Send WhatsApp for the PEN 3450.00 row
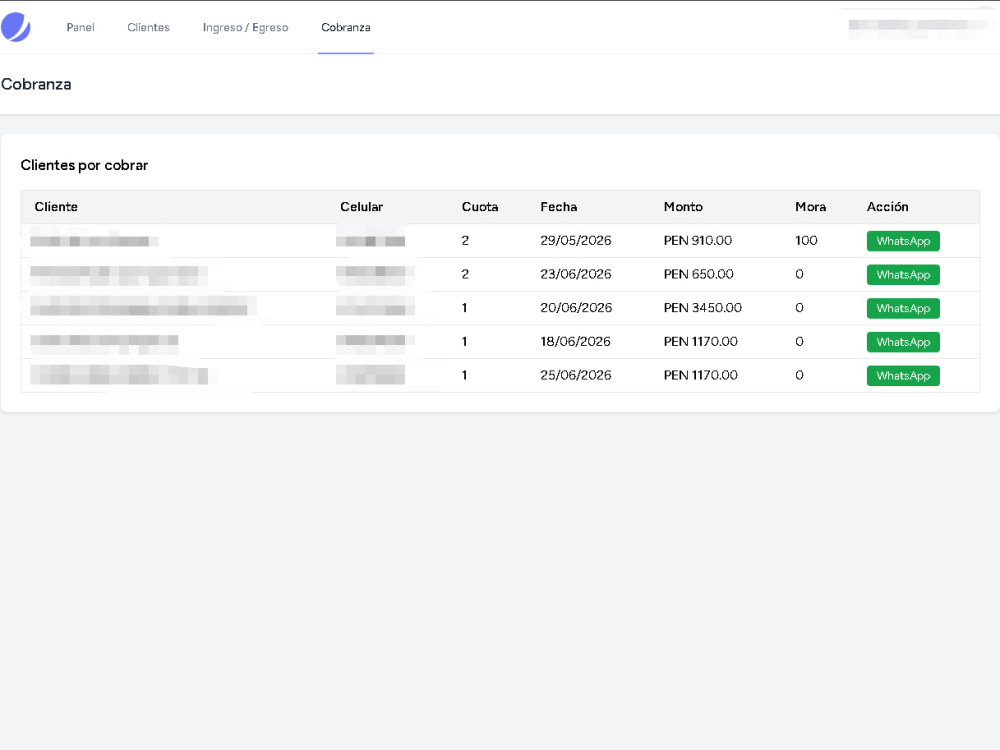 point(903,309)
